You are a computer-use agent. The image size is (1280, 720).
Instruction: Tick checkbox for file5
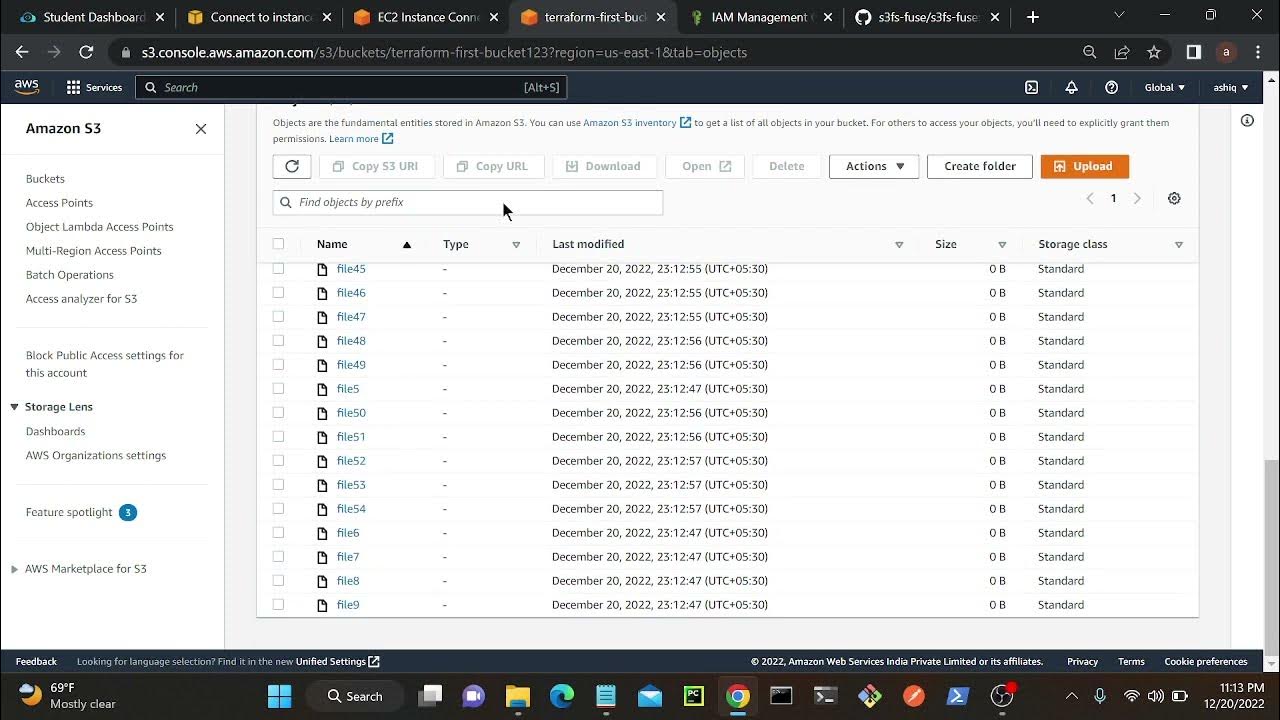point(278,389)
